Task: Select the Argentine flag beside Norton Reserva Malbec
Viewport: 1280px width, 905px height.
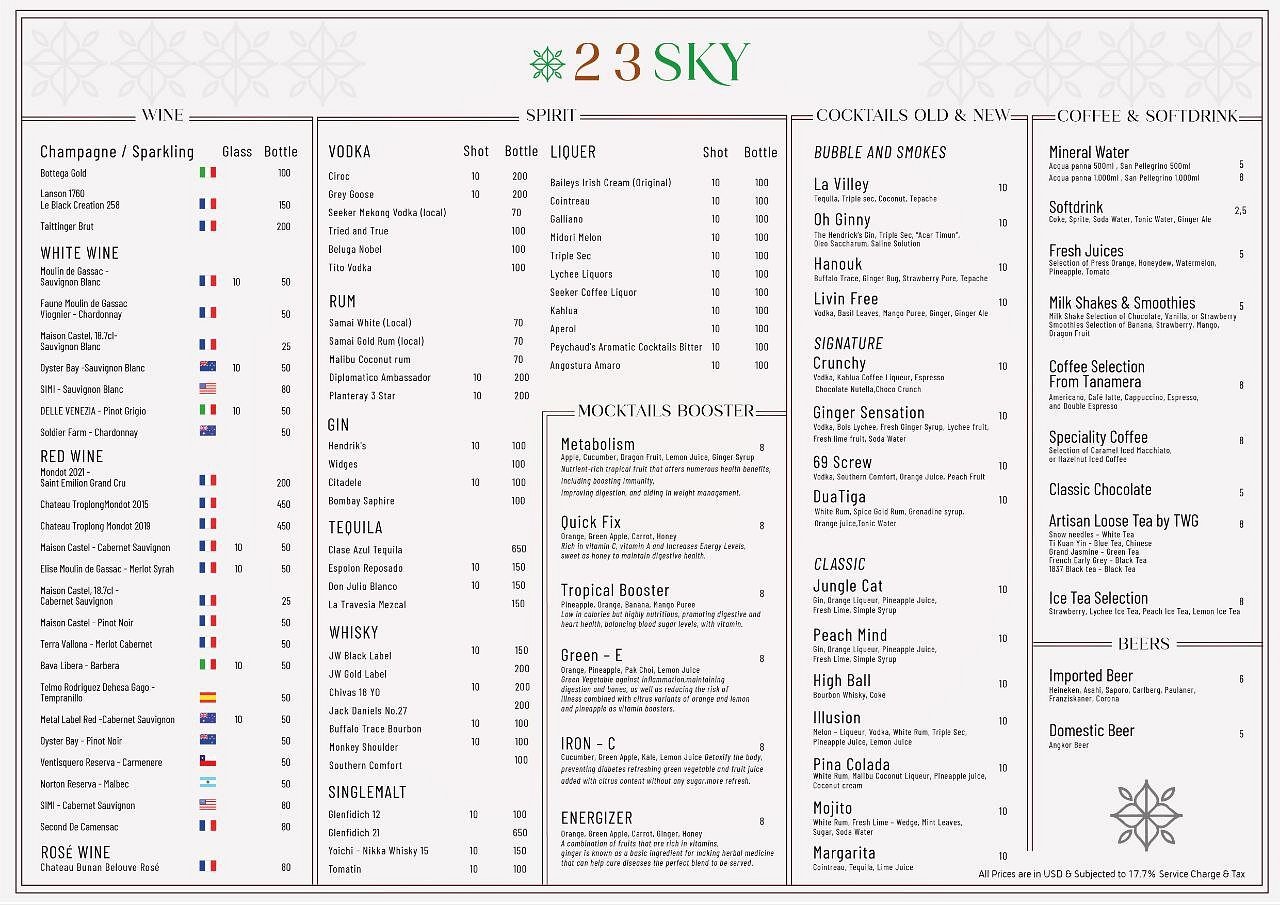Action: (207, 783)
